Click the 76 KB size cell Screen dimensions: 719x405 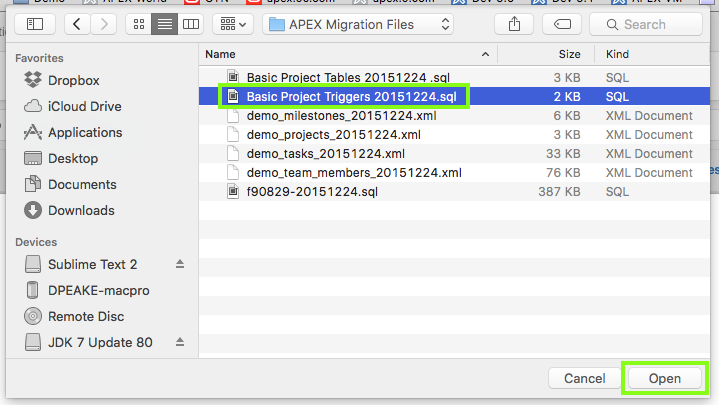coord(563,172)
